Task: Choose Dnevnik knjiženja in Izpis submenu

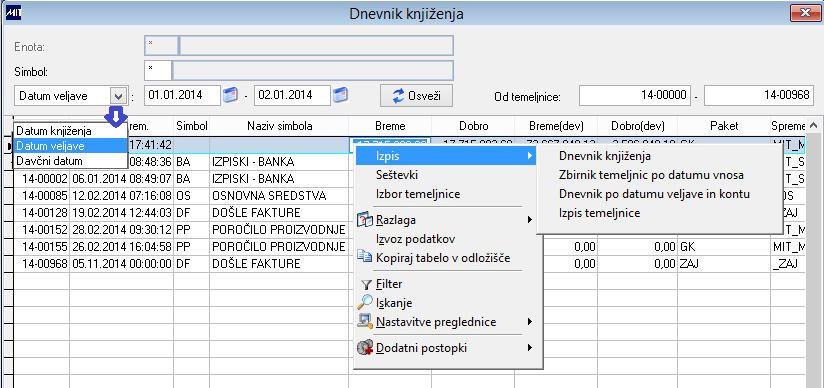Action: [659, 156]
